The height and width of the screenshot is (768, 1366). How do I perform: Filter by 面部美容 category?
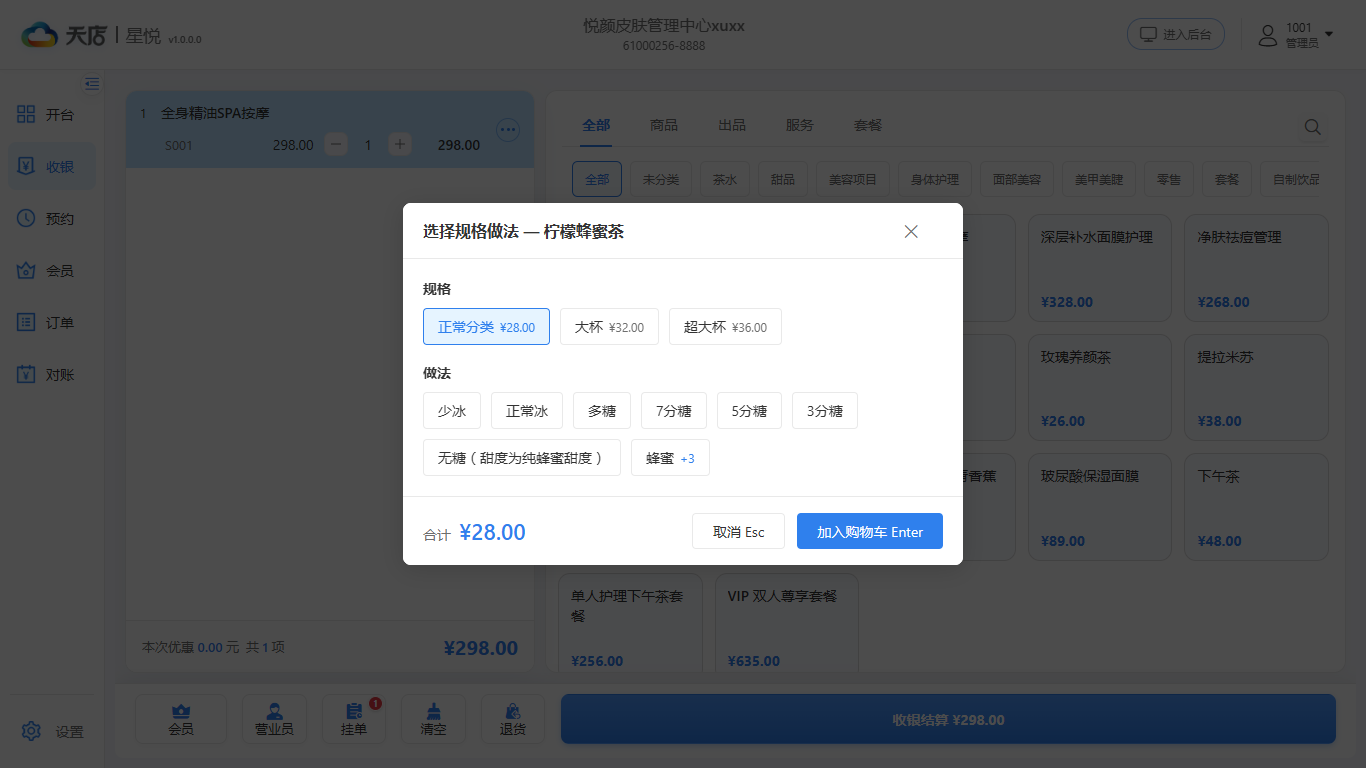[1017, 180]
